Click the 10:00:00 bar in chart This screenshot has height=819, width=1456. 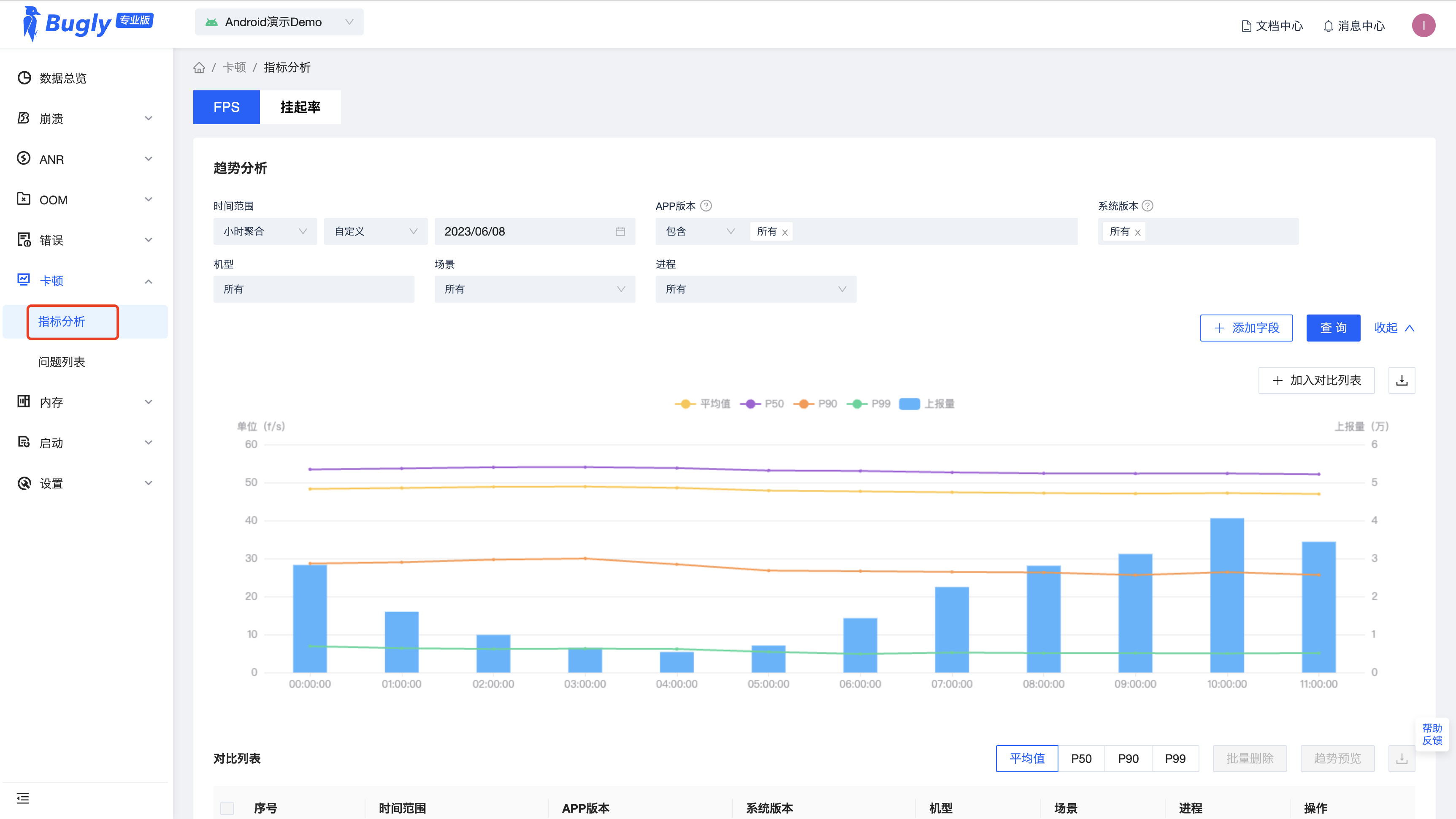(x=1227, y=595)
